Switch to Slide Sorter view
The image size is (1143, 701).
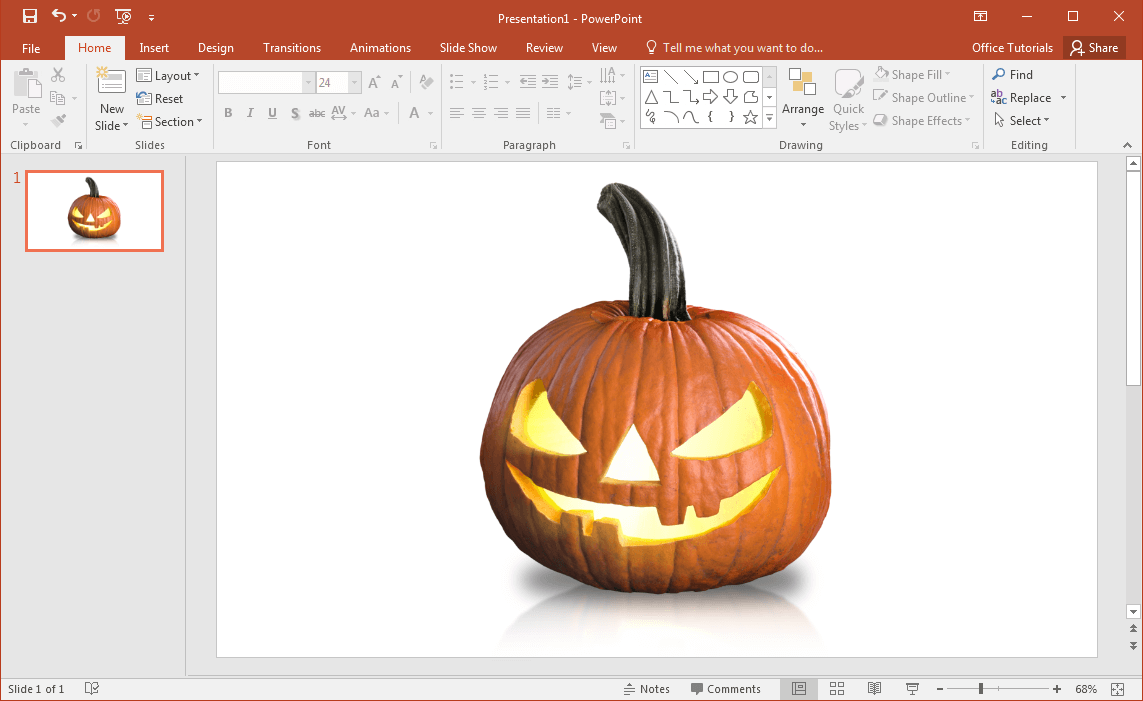[x=837, y=689]
